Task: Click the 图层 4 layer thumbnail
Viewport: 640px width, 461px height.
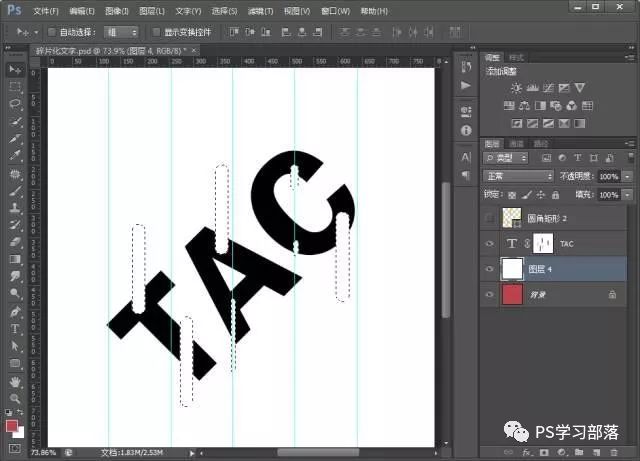Action: tap(512, 269)
